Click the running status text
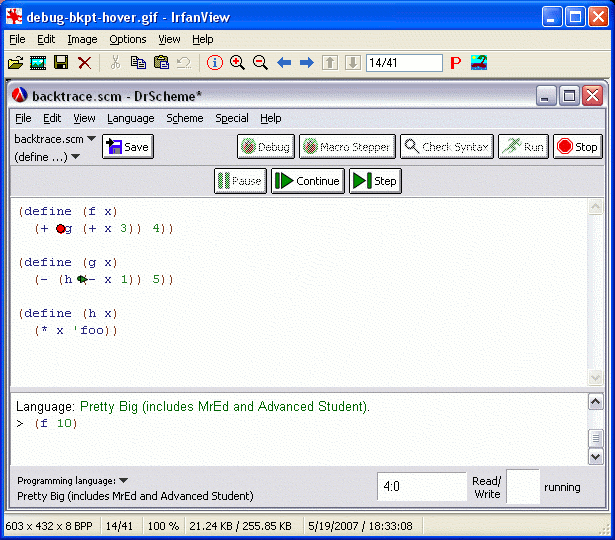Screen dimensions: 615x540 pos(562,487)
